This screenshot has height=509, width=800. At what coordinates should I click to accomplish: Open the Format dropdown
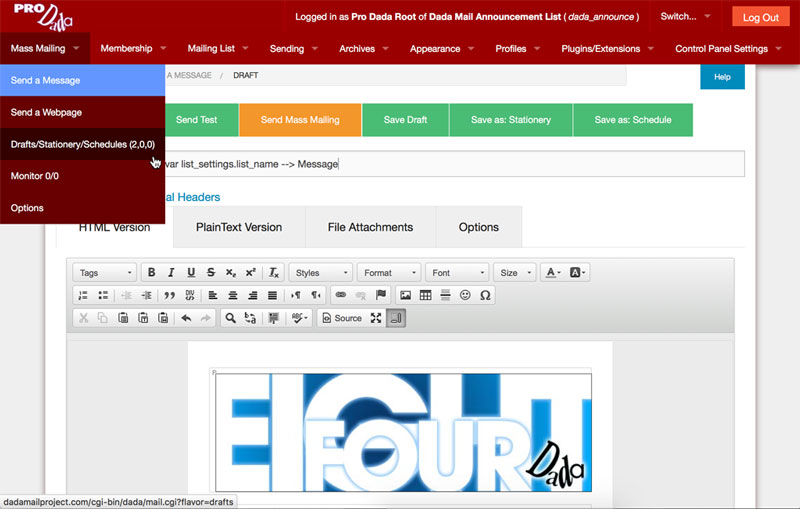click(389, 273)
